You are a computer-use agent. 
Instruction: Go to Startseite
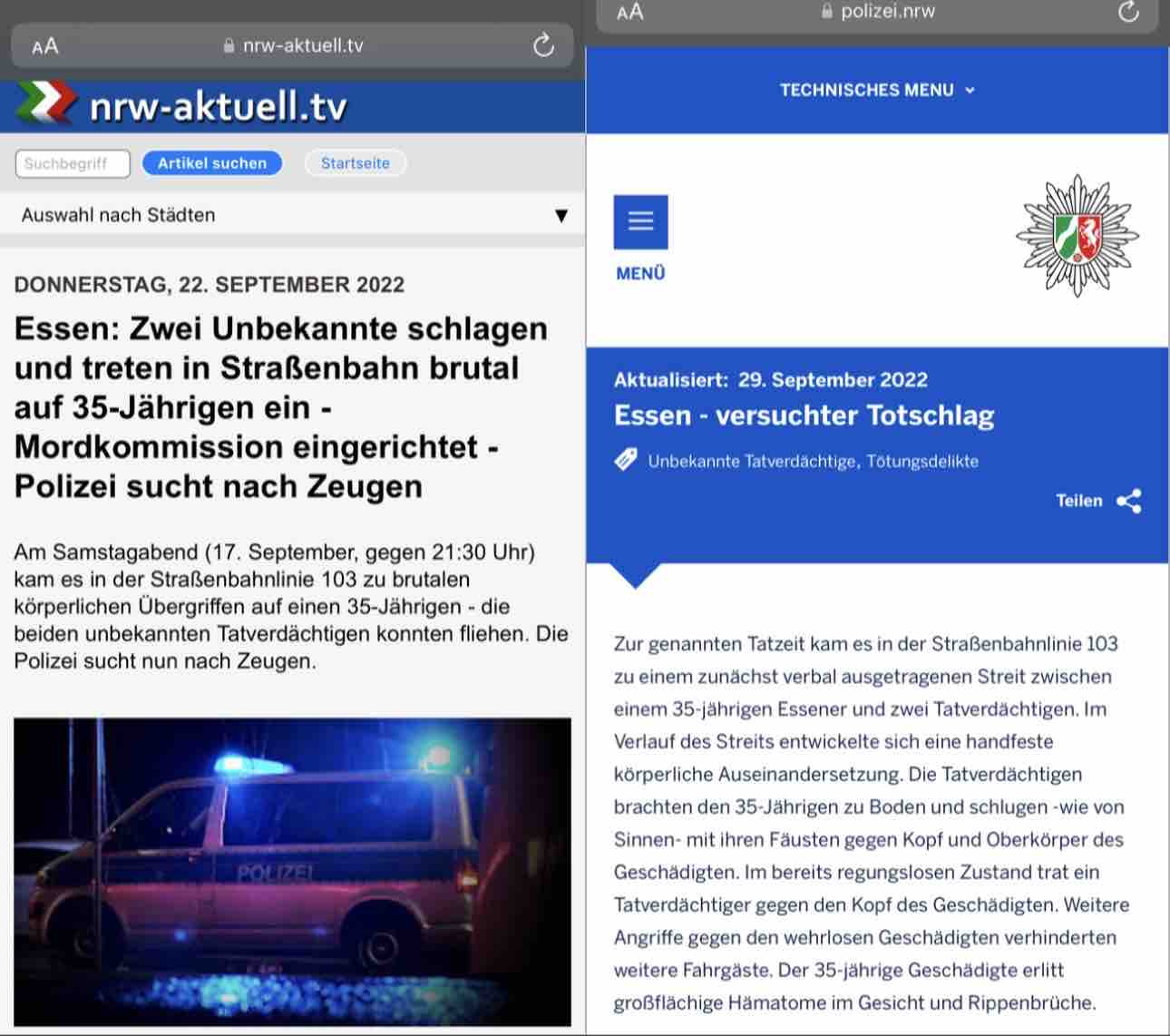point(356,163)
